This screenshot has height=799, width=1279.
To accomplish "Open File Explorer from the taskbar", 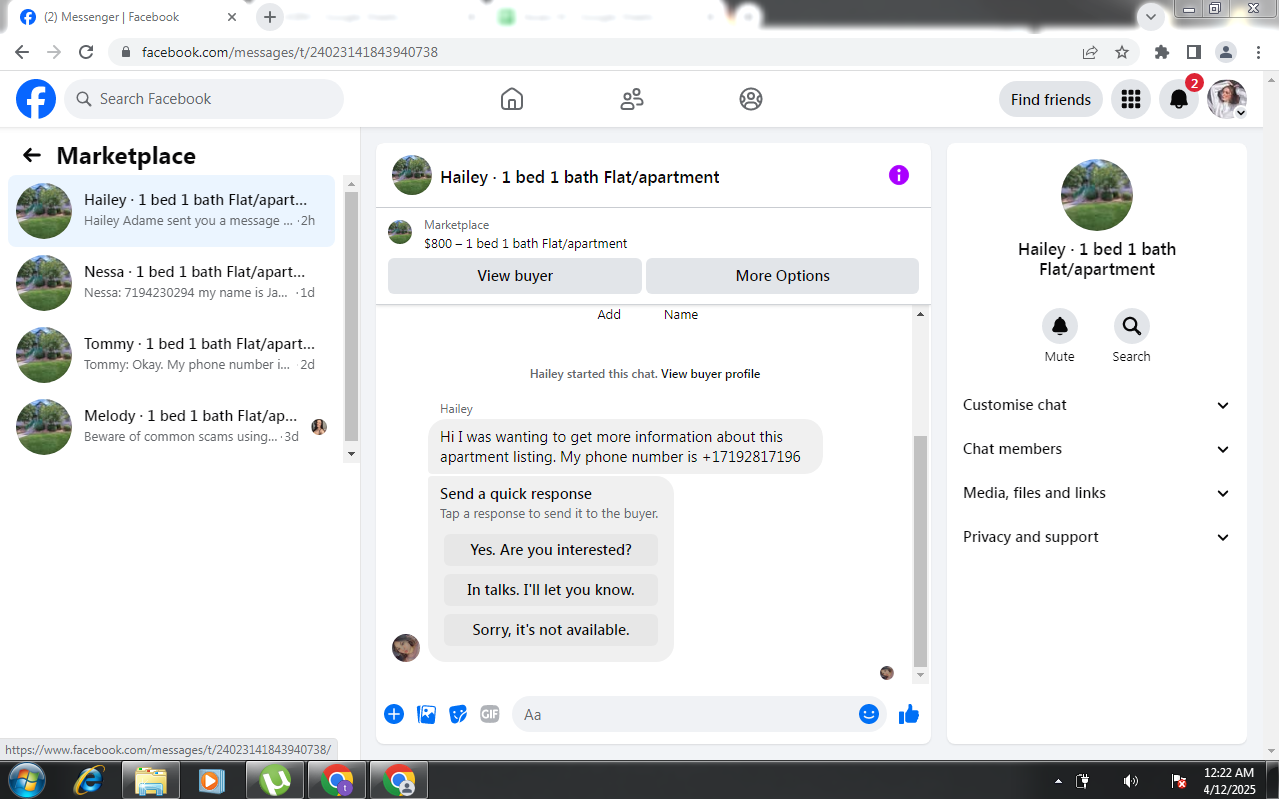I will [151, 780].
